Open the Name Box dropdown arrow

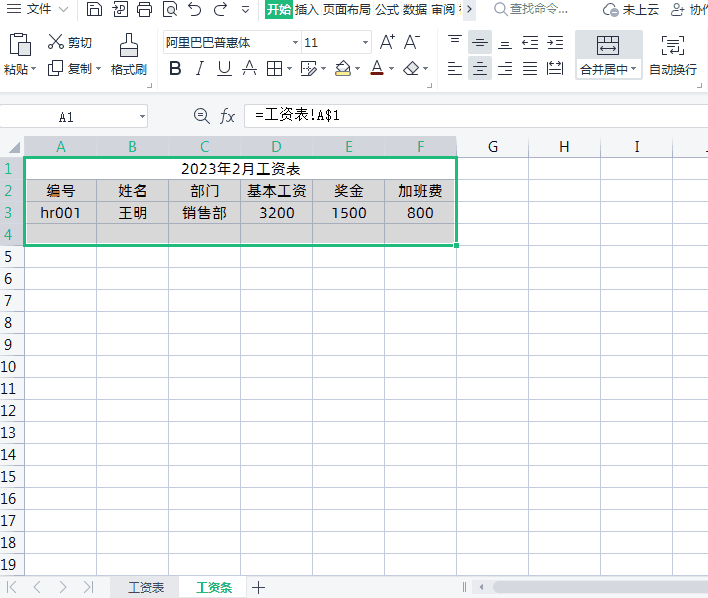click(142, 117)
